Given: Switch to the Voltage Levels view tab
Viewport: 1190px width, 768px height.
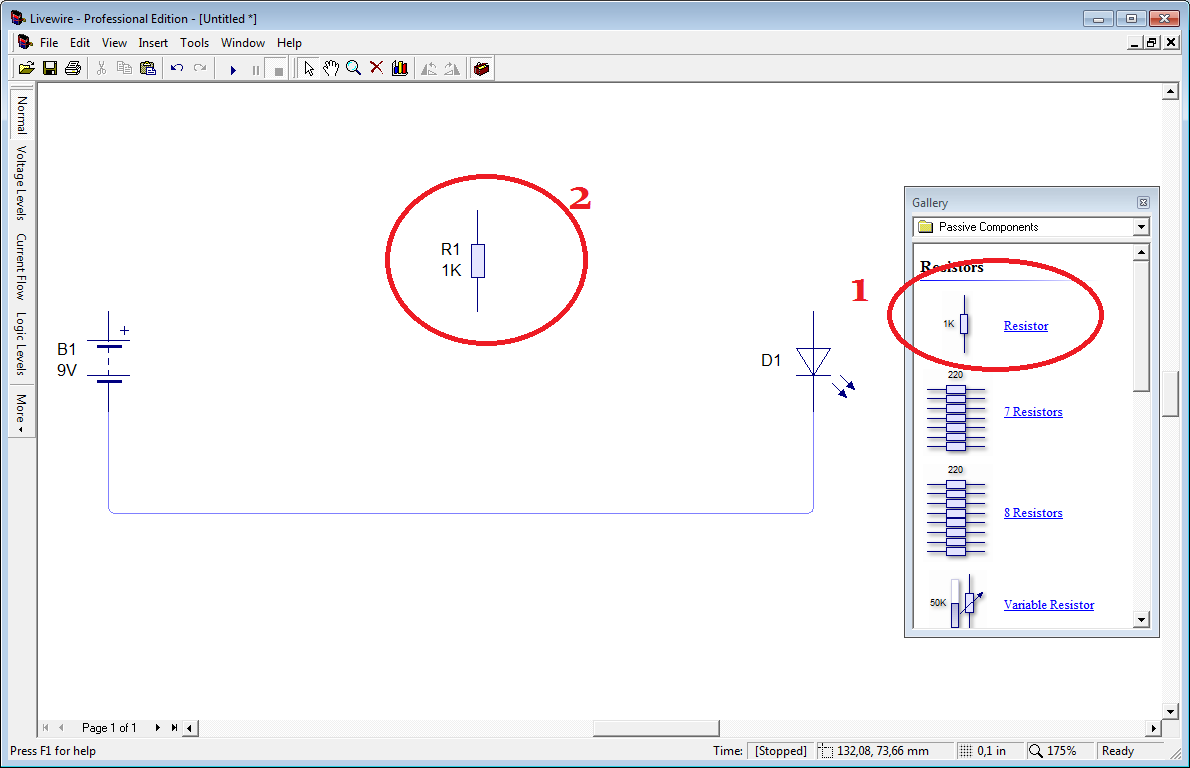Looking at the screenshot, I should [21, 183].
